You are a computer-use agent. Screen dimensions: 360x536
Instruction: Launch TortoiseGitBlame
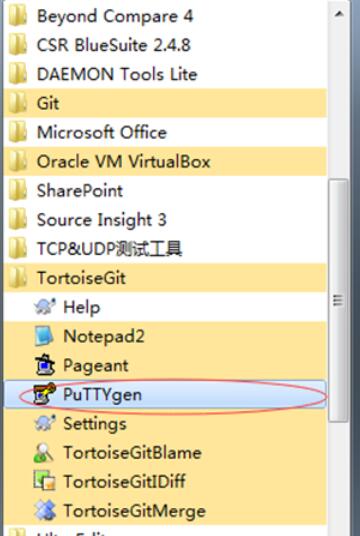[165, 453]
